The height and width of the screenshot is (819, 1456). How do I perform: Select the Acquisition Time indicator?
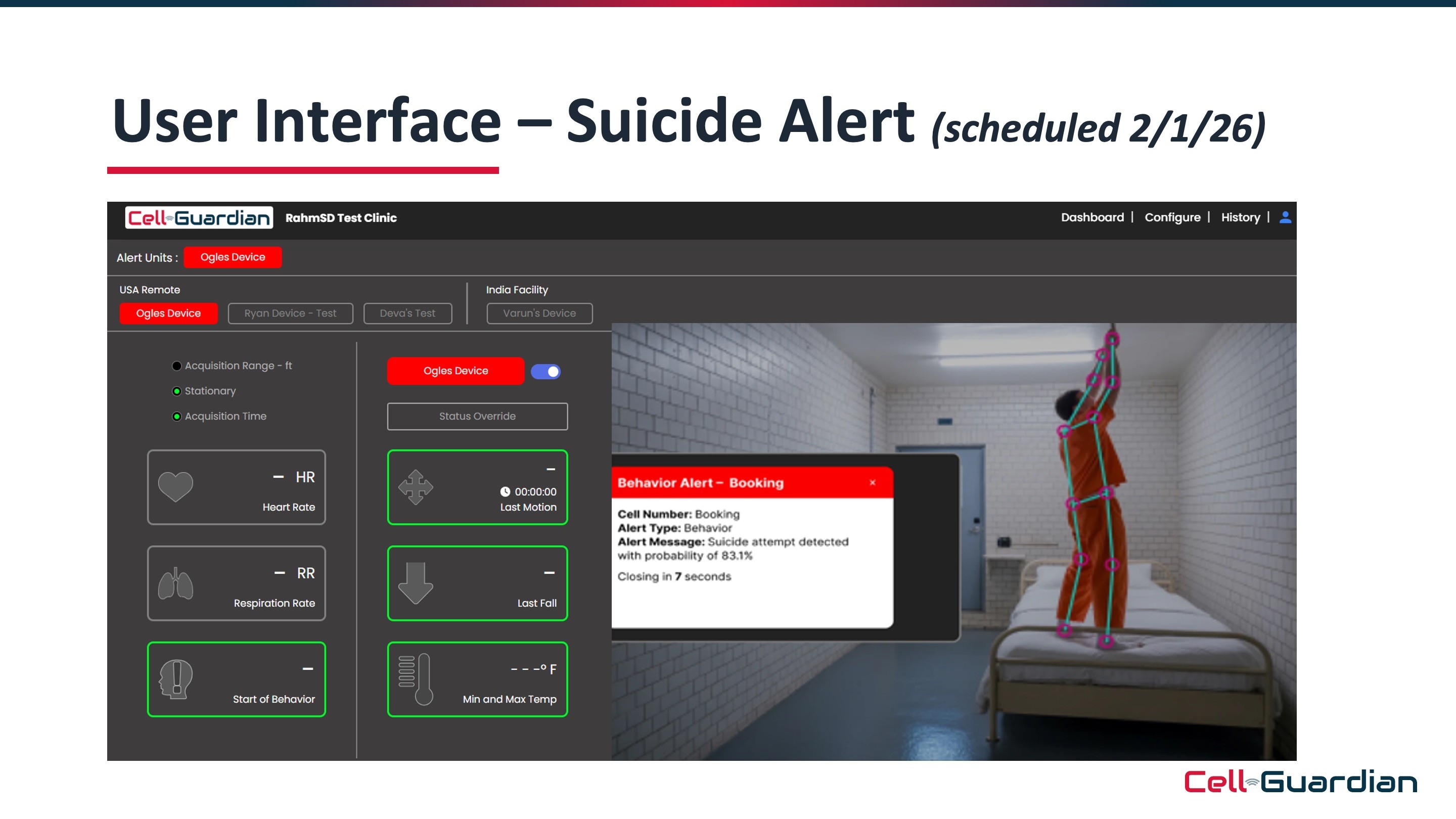click(176, 417)
